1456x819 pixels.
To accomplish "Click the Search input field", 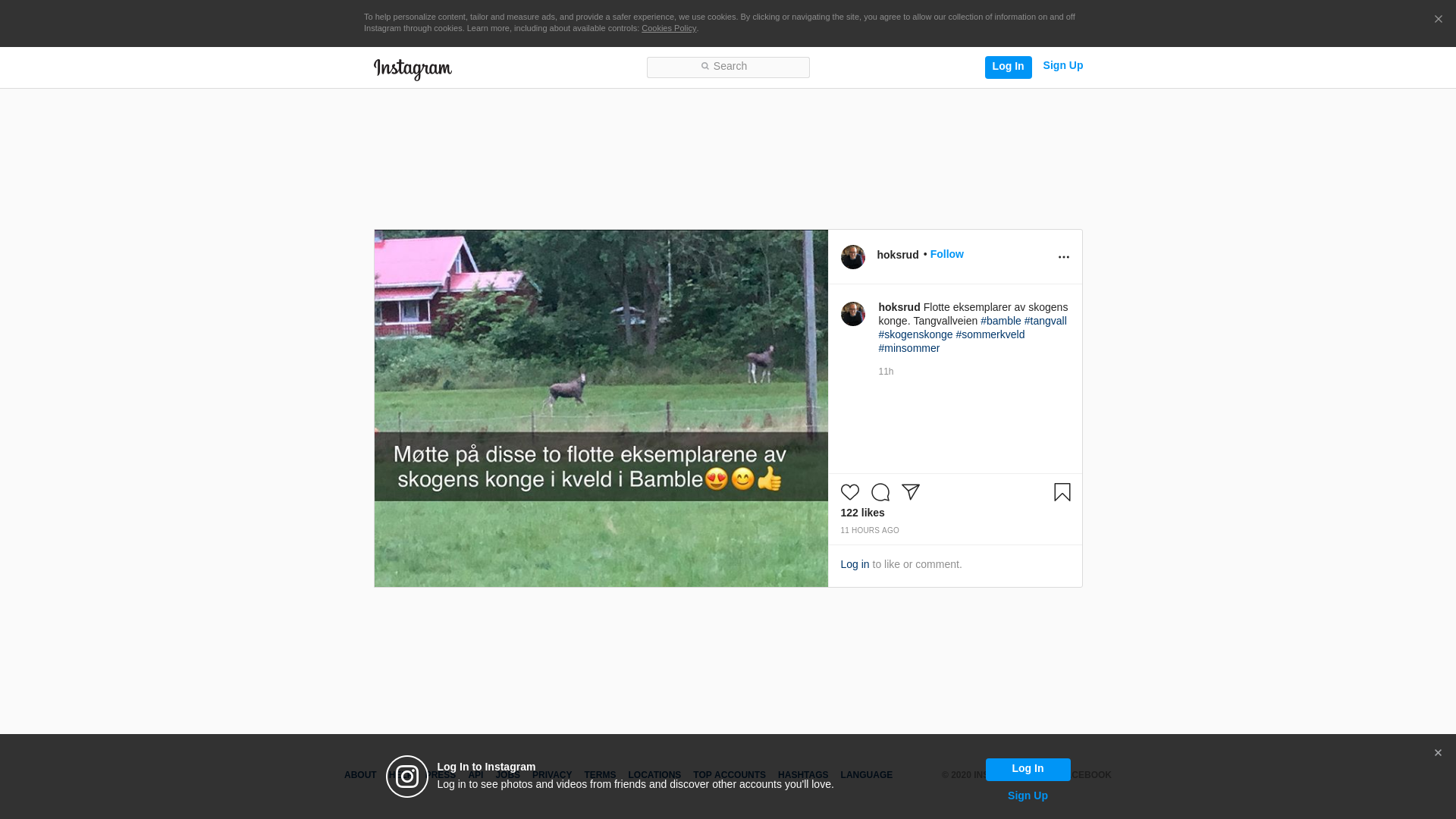I will point(728,67).
